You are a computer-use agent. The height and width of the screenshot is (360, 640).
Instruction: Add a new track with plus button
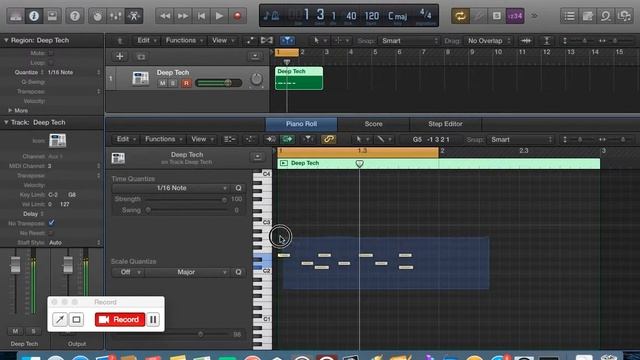pyautogui.click(x=120, y=56)
